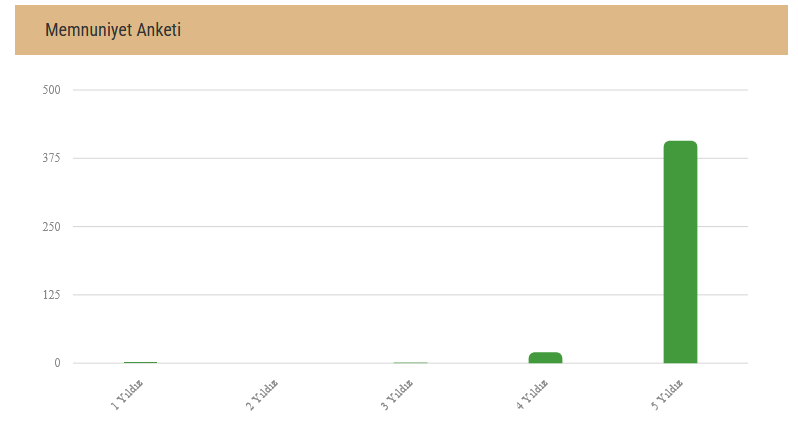Viewport: 798px width, 429px height.
Task: Select the 5 Yıldız axis label
Action: (666, 395)
